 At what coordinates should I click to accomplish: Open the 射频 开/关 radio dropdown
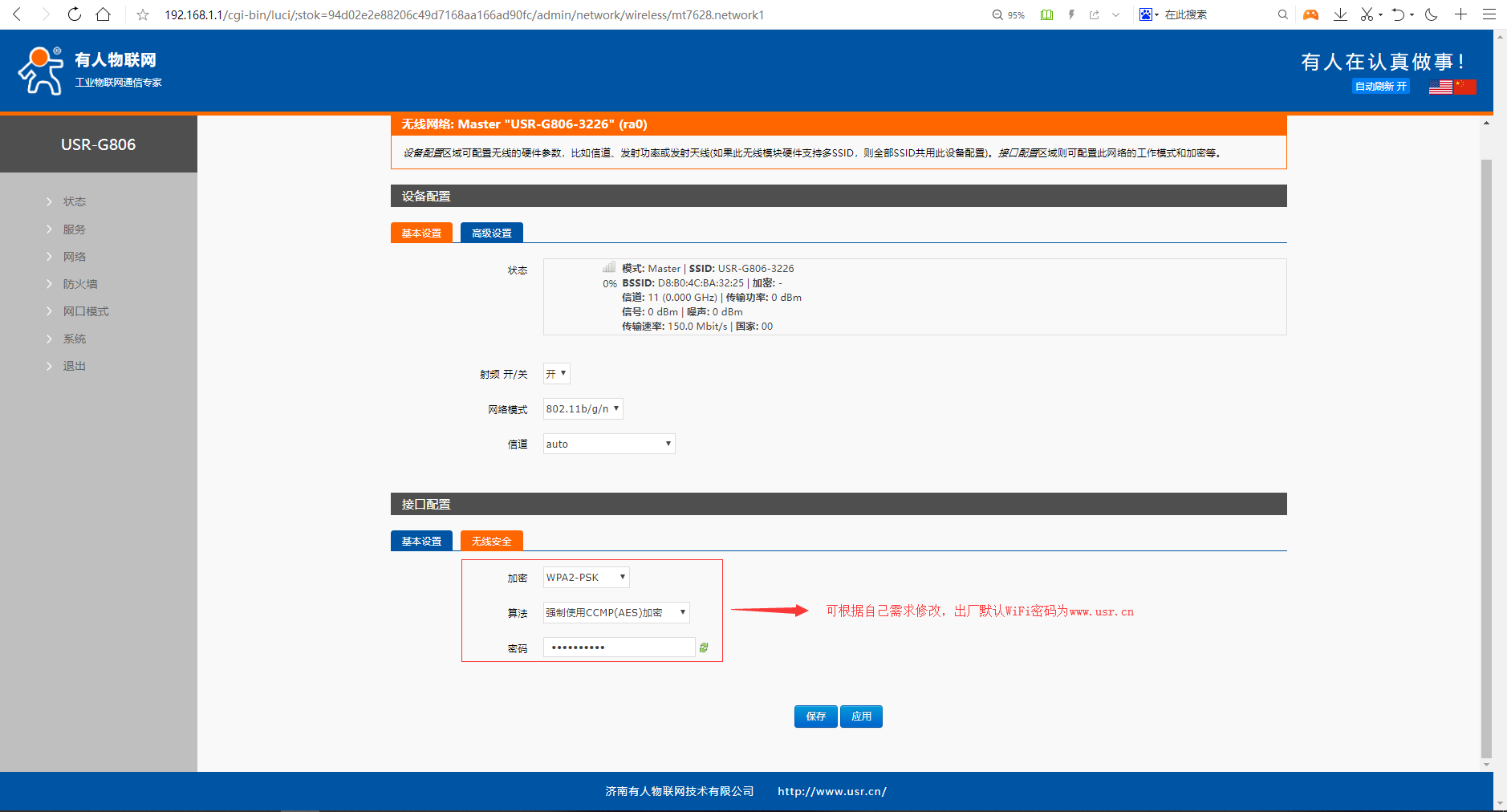[x=556, y=374]
